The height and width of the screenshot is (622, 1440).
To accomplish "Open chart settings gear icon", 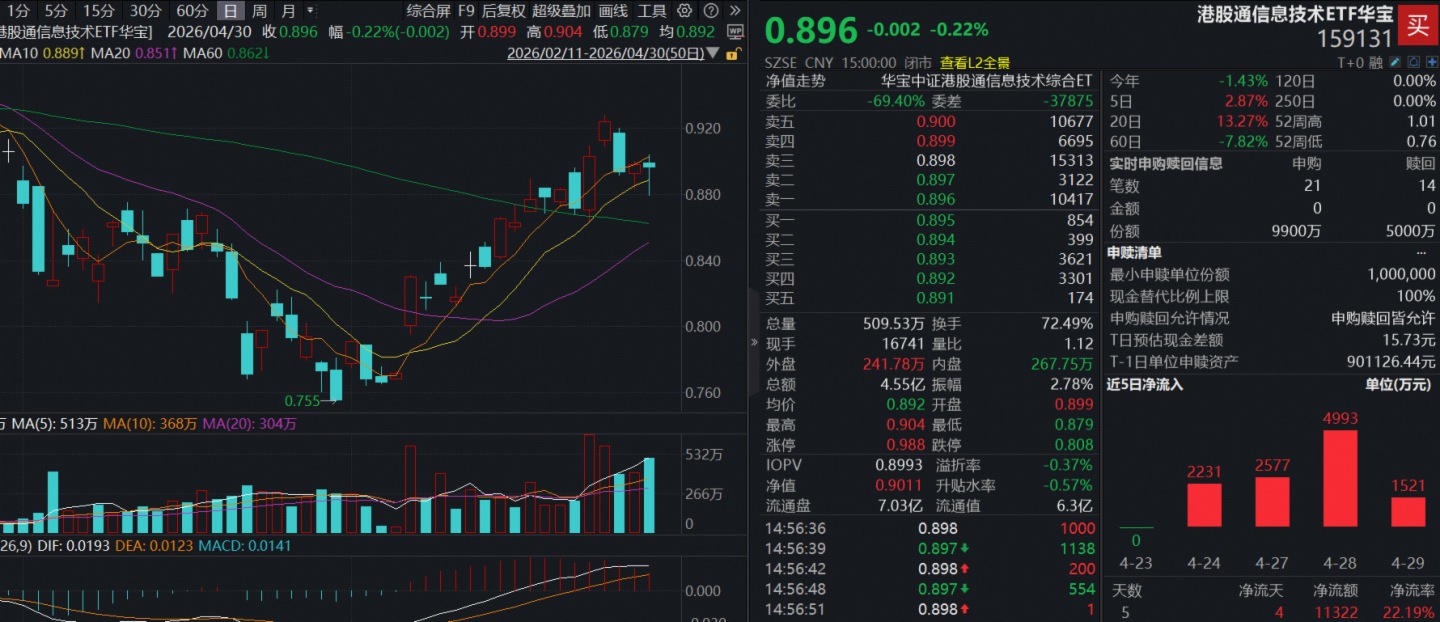I will [x=684, y=11].
